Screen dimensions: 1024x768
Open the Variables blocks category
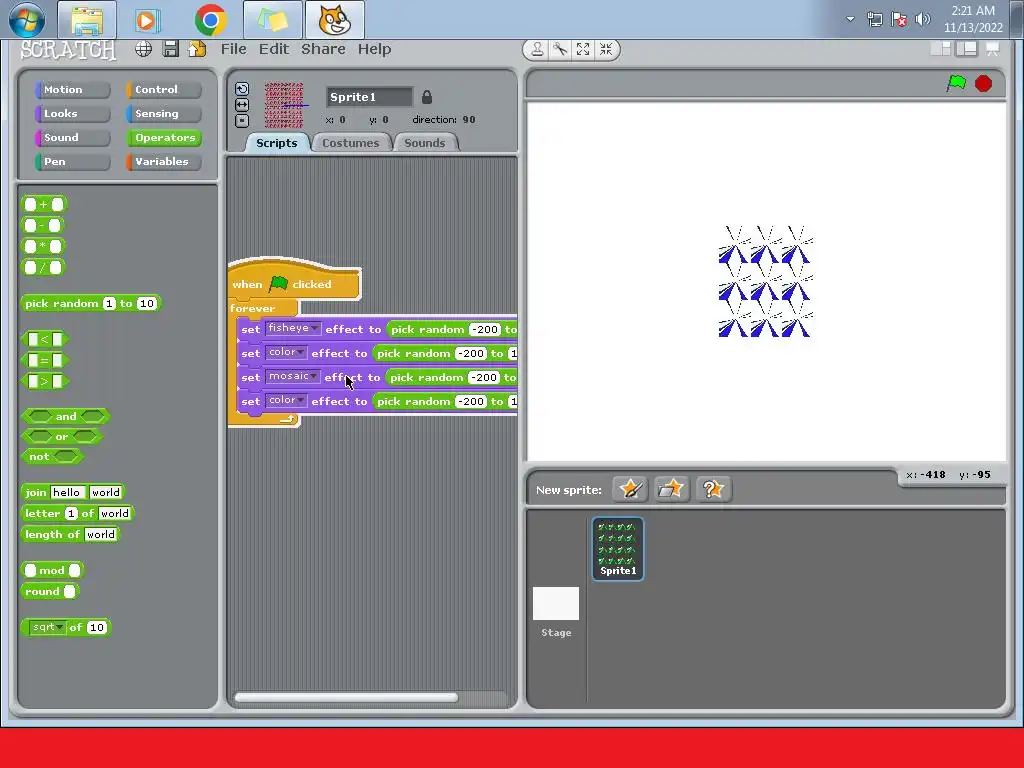164,162
